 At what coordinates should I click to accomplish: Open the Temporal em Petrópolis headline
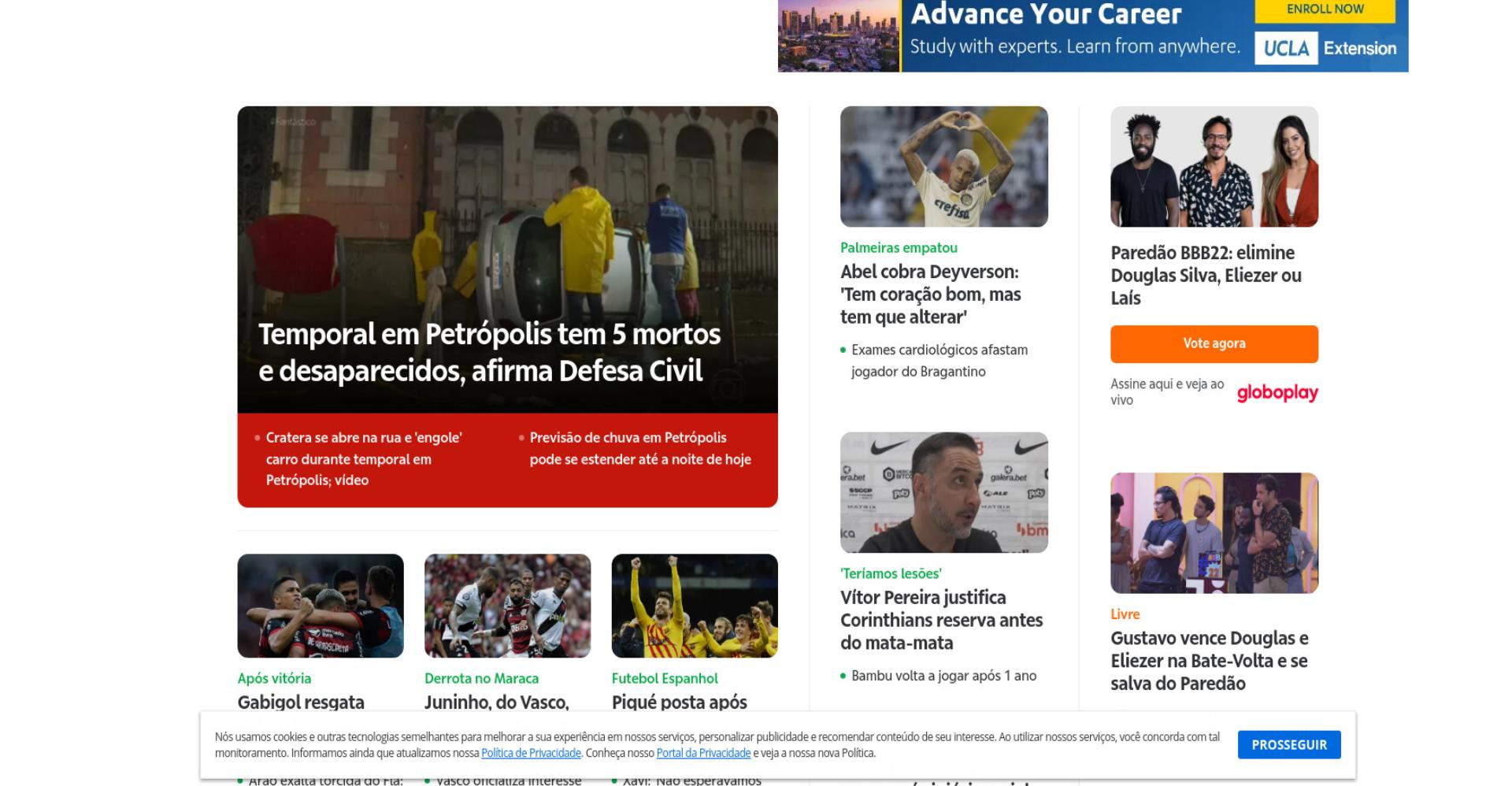tap(489, 352)
